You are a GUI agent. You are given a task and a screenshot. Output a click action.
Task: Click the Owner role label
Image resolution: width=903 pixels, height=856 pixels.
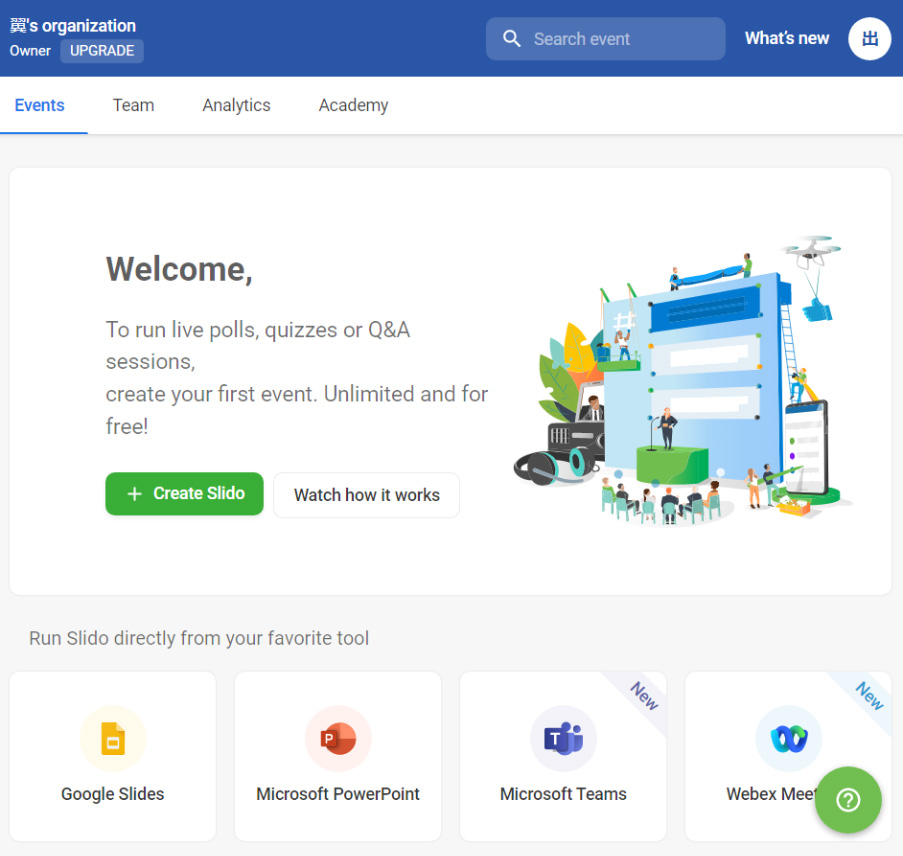pyautogui.click(x=30, y=51)
